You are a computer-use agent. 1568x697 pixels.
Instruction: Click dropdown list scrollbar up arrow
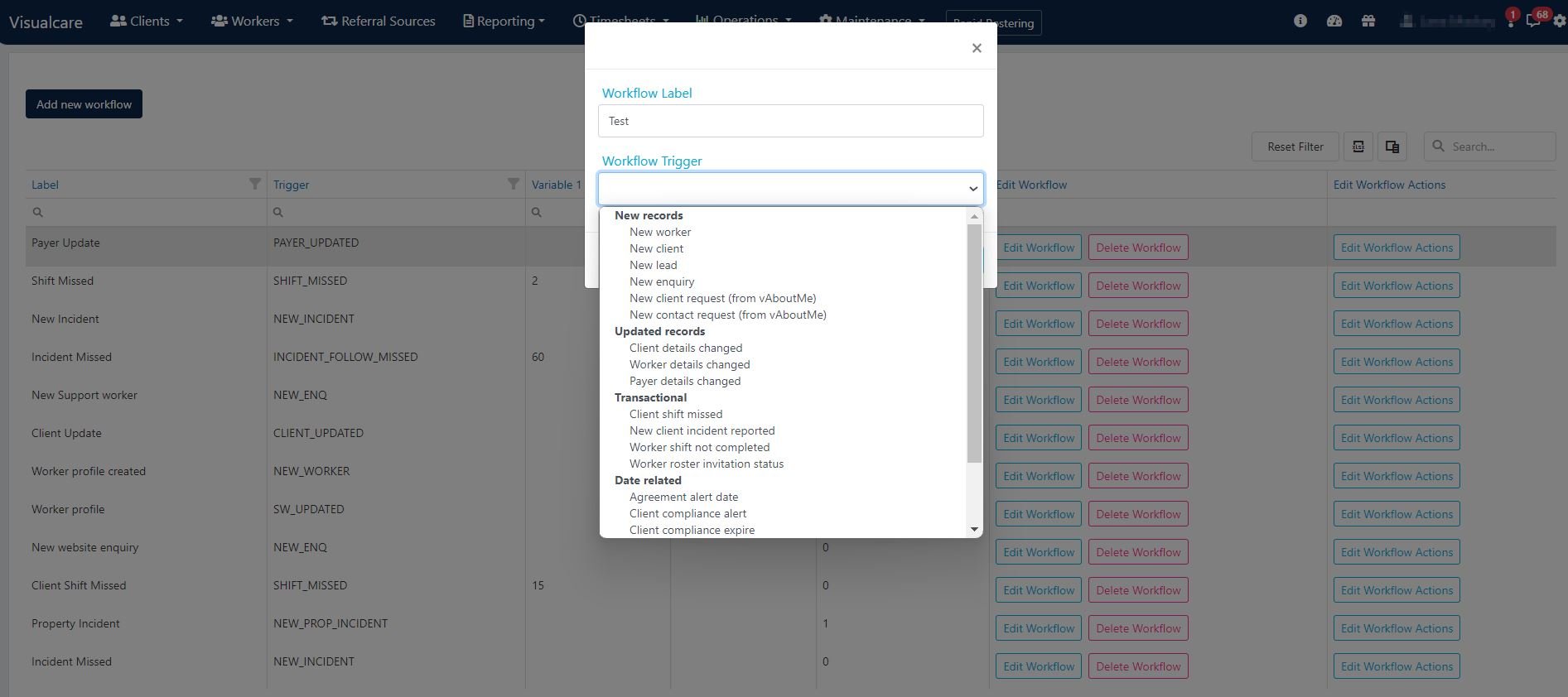(x=974, y=216)
